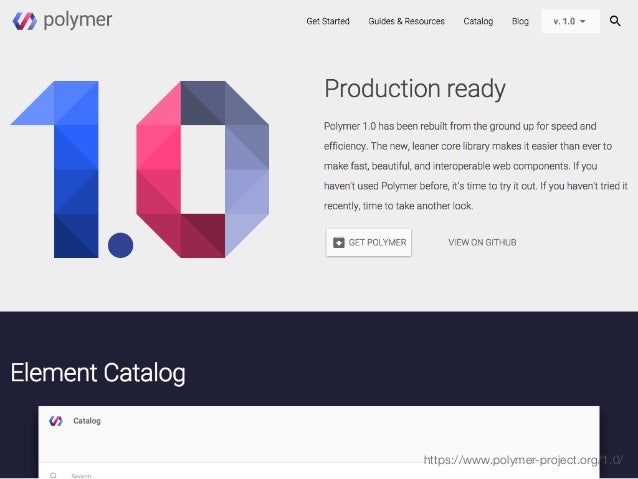Click the Polymer logo in the Catalog preview
Screen dimensions: 638x479
click(56, 421)
